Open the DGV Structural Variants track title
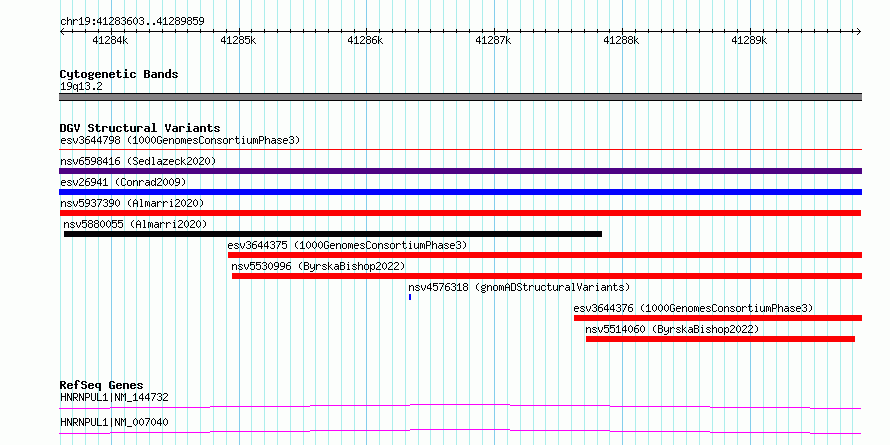The width and height of the screenshot is (890, 445). tap(140, 128)
